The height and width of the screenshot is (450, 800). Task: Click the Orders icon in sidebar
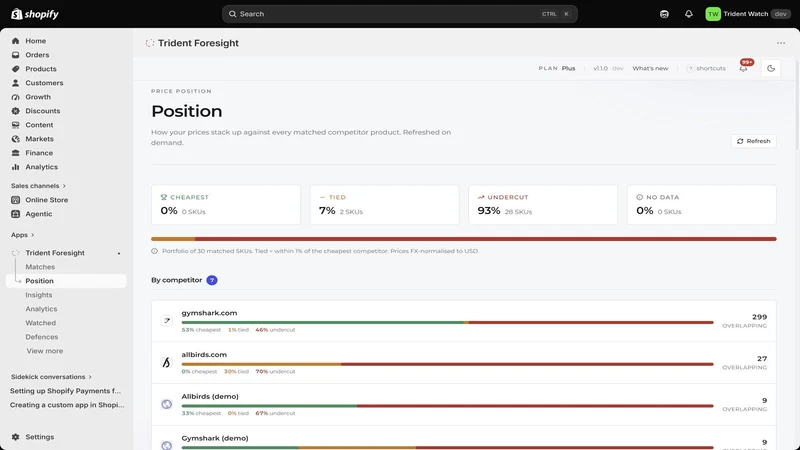point(15,55)
